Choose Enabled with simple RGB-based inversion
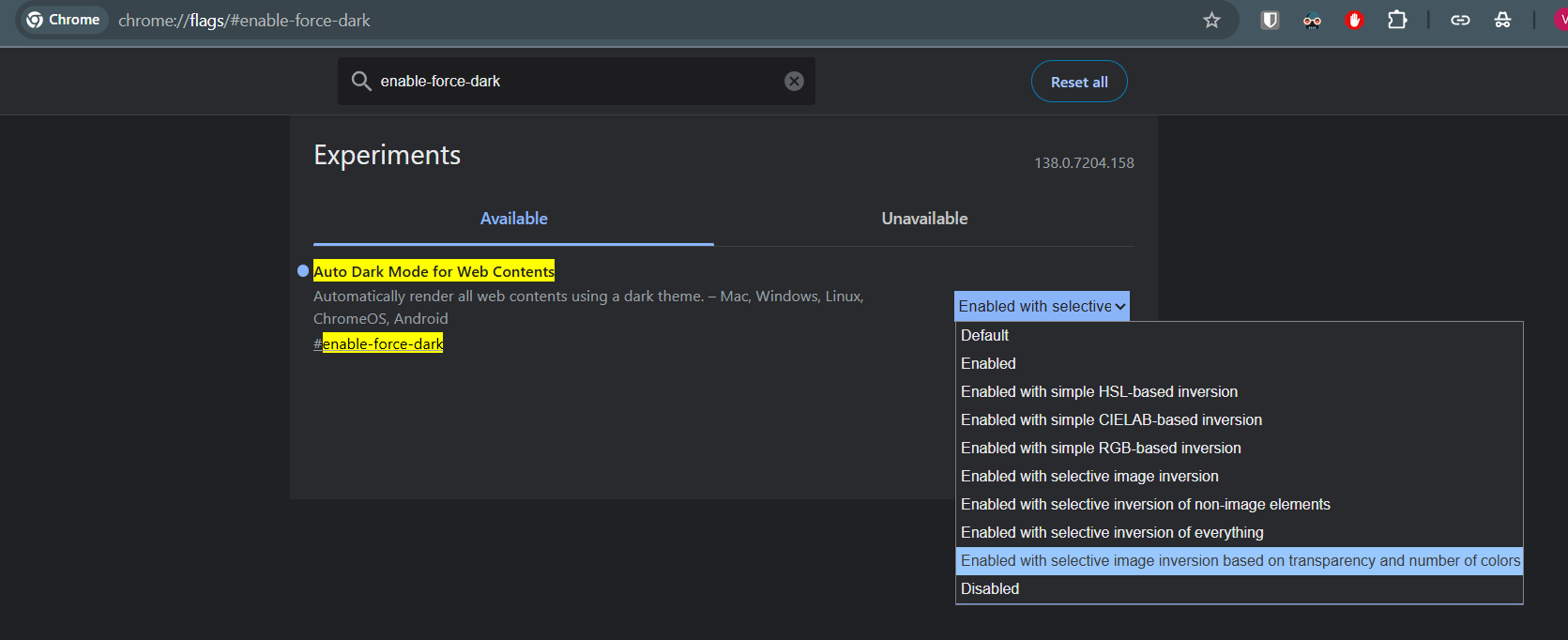The width and height of the screenshot is (1568, 640). (1239, 448)
